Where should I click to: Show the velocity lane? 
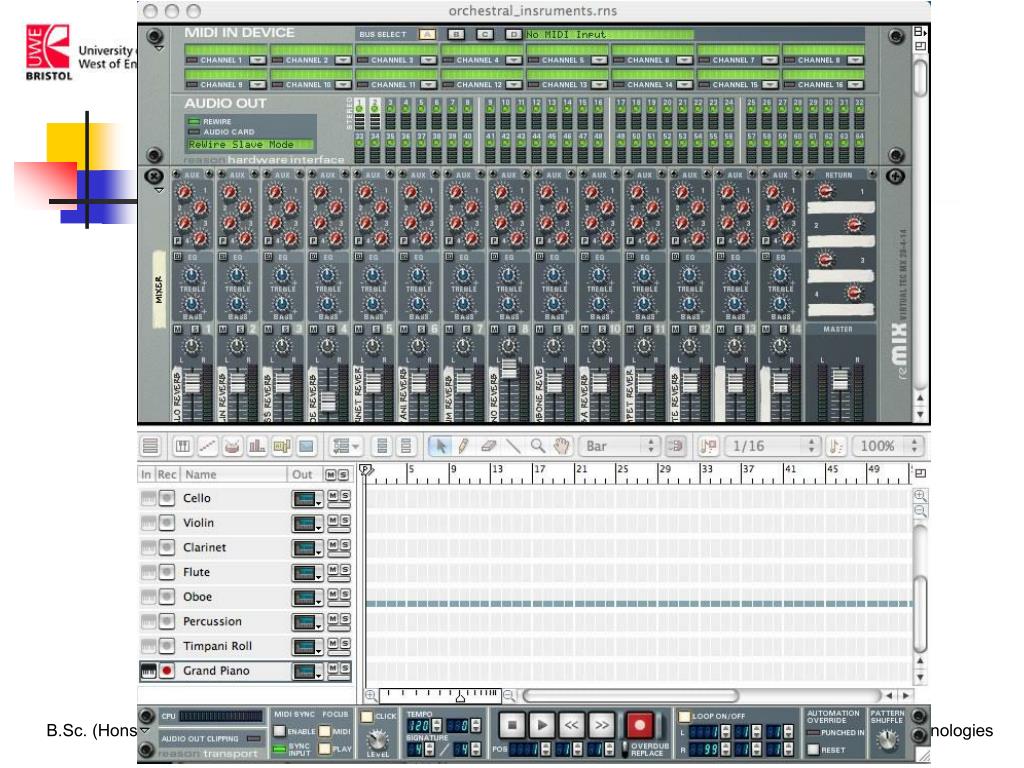pyautogui.click(x=257, y=446)
